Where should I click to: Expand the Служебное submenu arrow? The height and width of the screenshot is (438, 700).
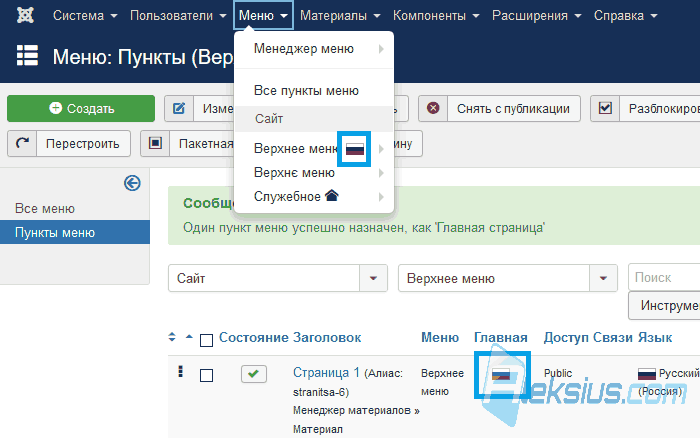381,196
